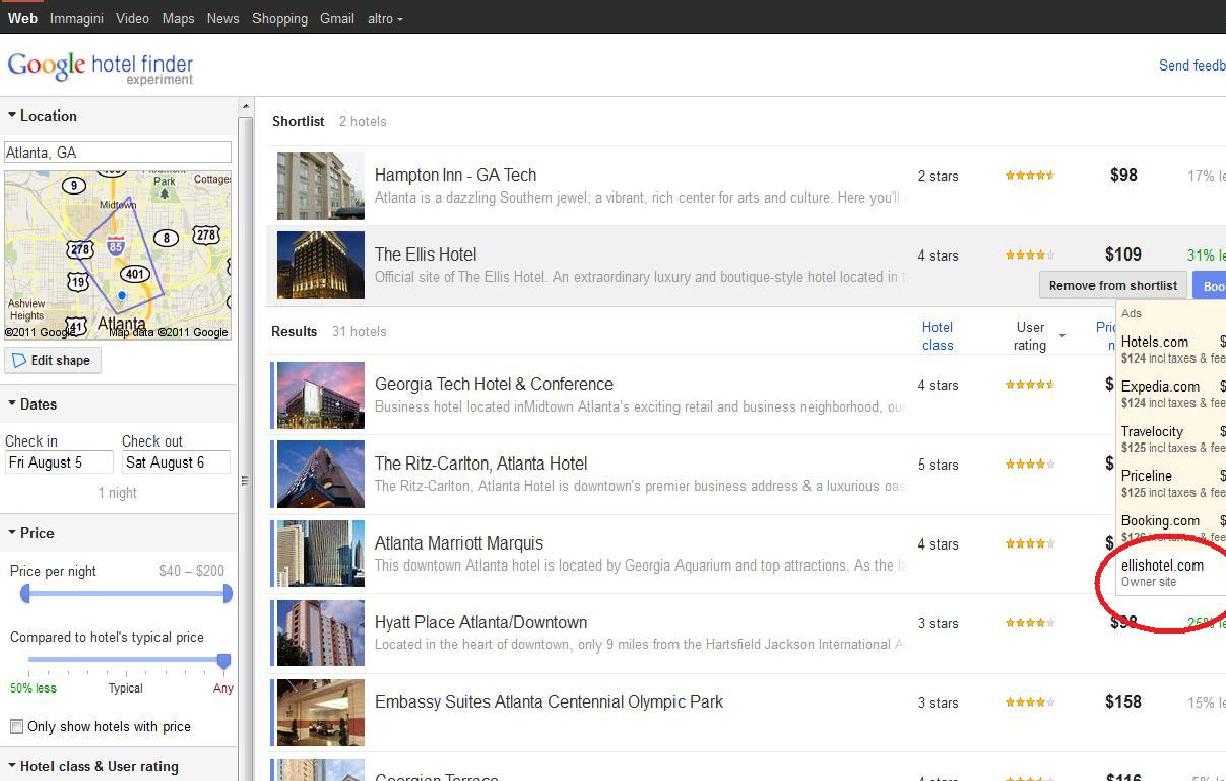This screenshot has height=781, width=1226.
Task: Click star rating of Hyatt Place Atlanta/Downtown
Action: (x=1030, y=623)
